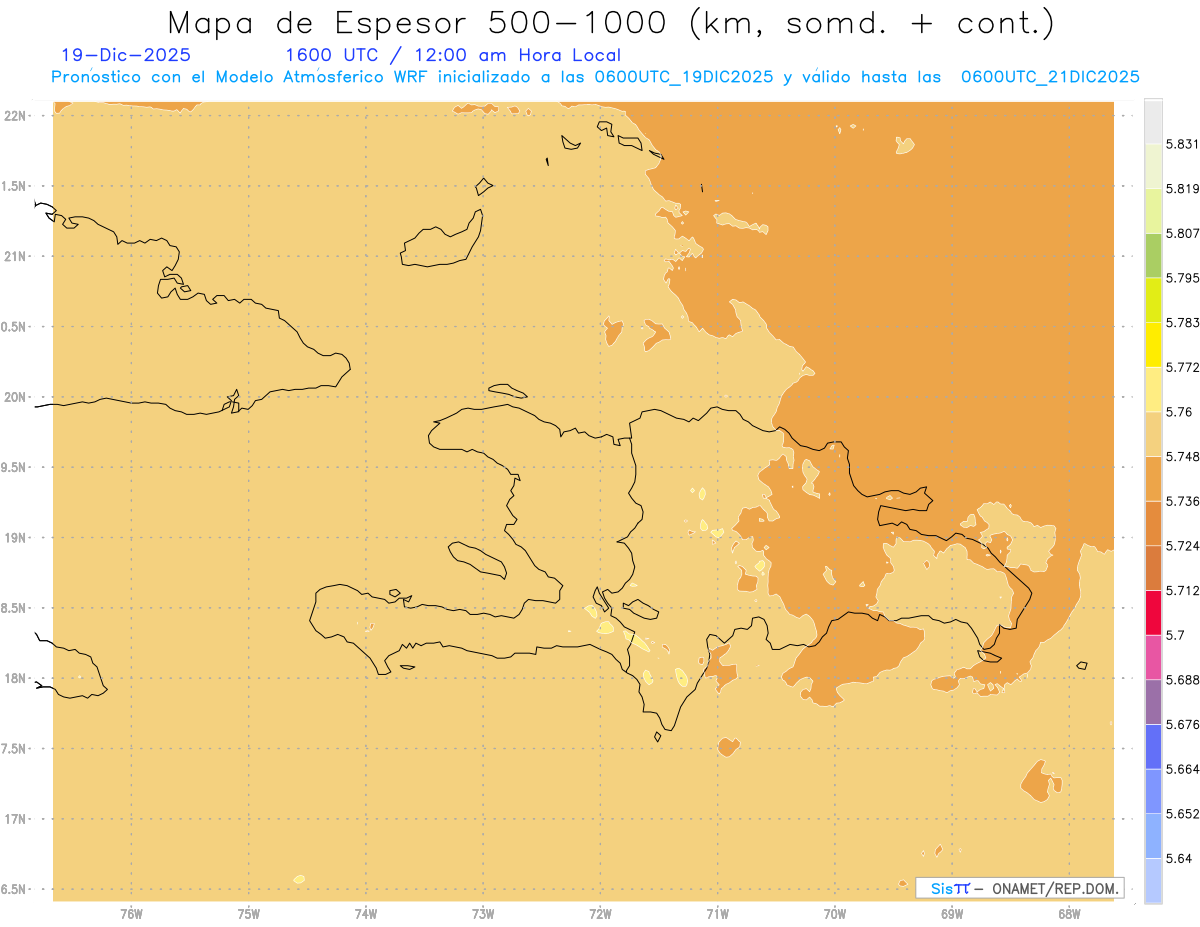The image size is (1200, 927).
Task: Click the legend value 5.795
Action: (1183, 278)
